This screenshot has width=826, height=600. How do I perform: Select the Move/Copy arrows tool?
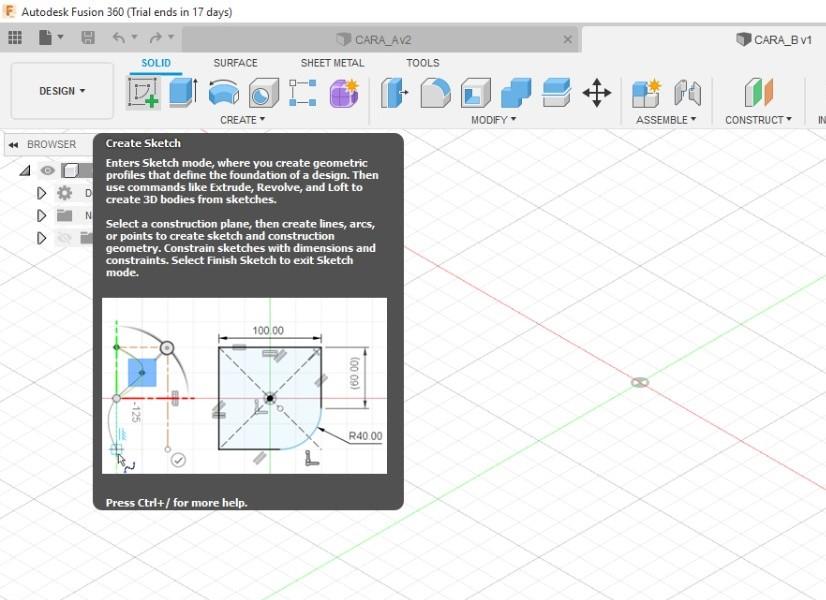(x=597, y=93)
